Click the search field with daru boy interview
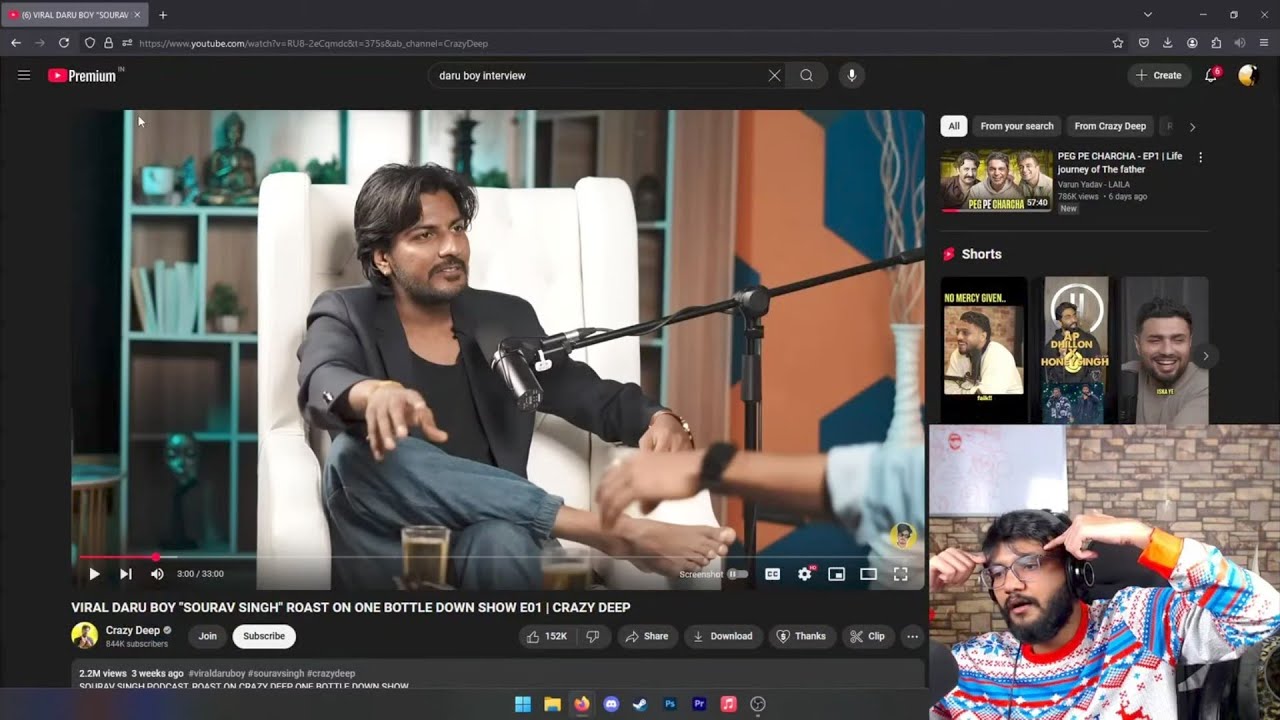This screenshot has width=1280, height=720. pyautogui.click(x=600, y=75)
